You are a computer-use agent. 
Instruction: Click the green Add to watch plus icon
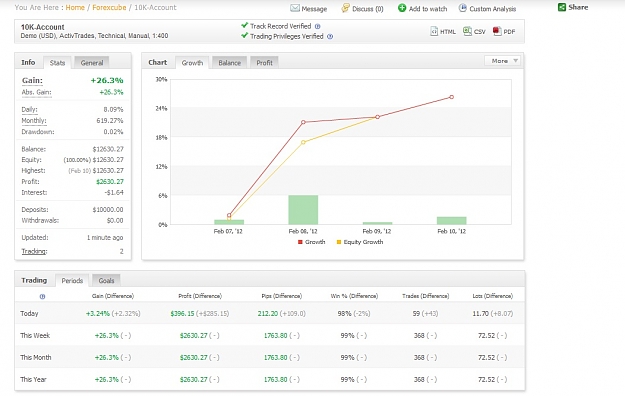coord(402,8)
